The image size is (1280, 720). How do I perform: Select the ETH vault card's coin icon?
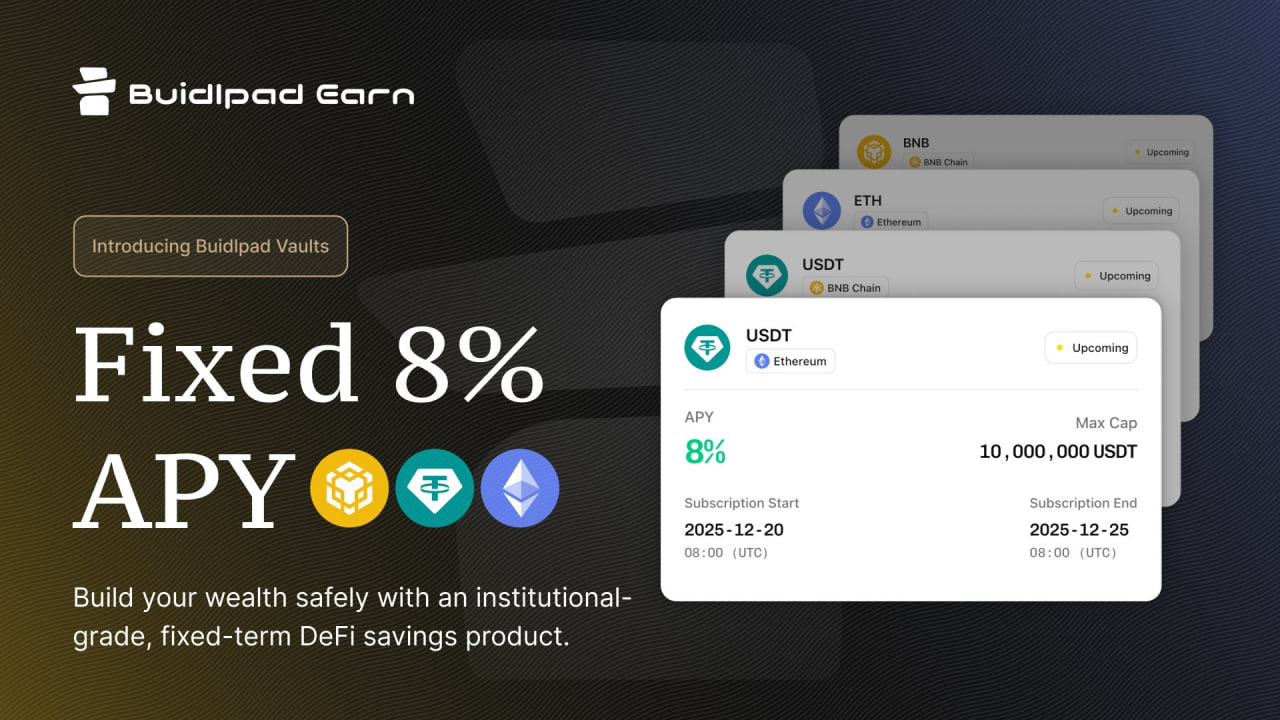[x=822, y=210]
